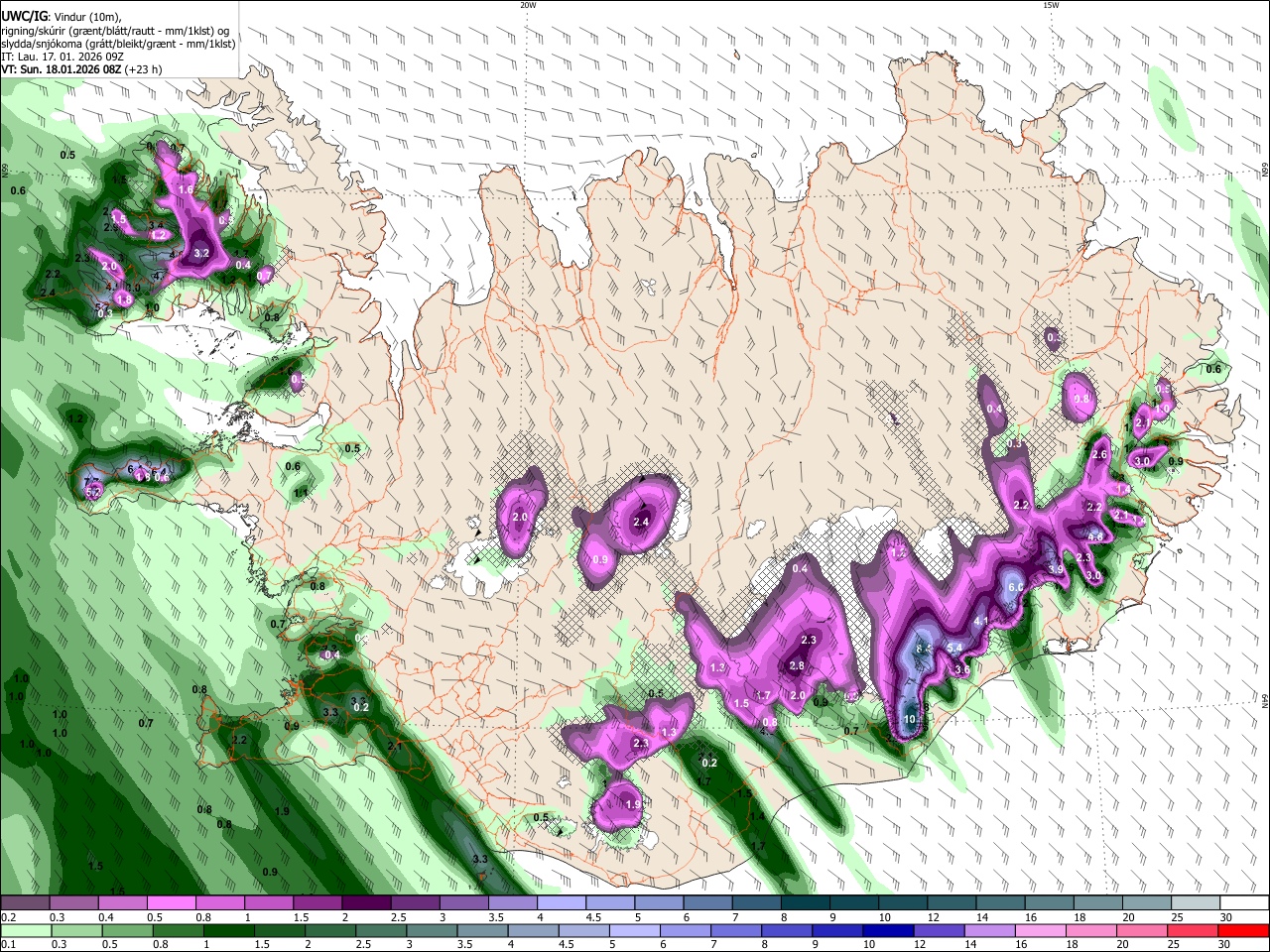Click the '0.2' number label of the top legend row
Image resolution: width=1270 pixels, height=952 pixels.
8,917
